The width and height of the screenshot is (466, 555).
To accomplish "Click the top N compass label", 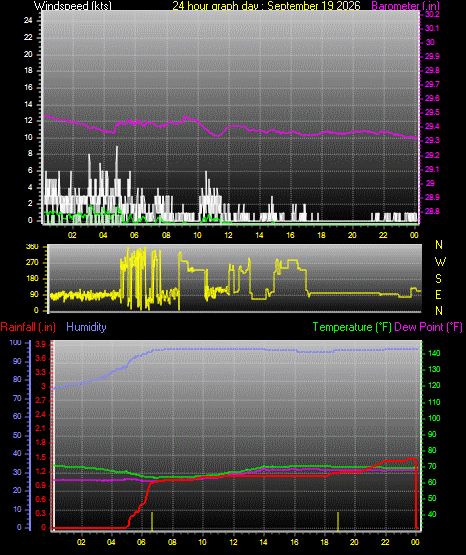I will pos(439,245).
